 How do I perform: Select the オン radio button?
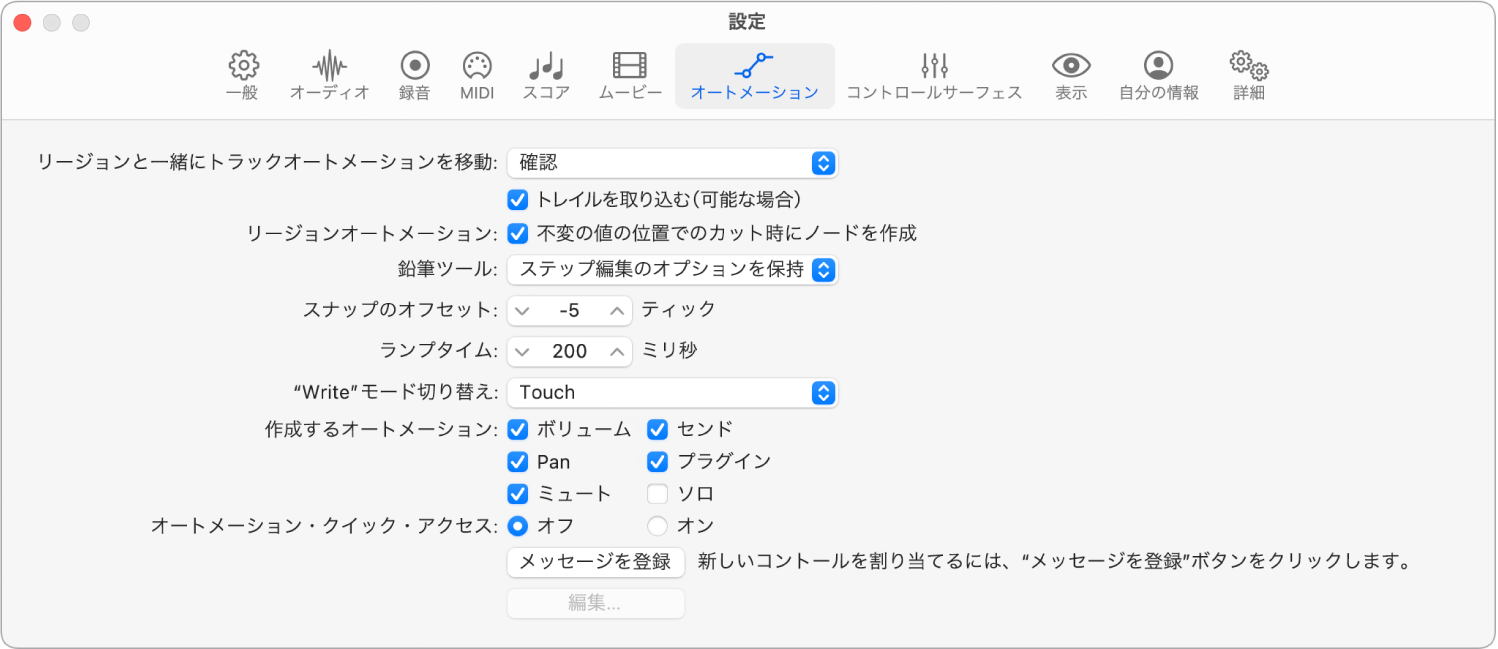pyautogui.click(x=657, y=525)
